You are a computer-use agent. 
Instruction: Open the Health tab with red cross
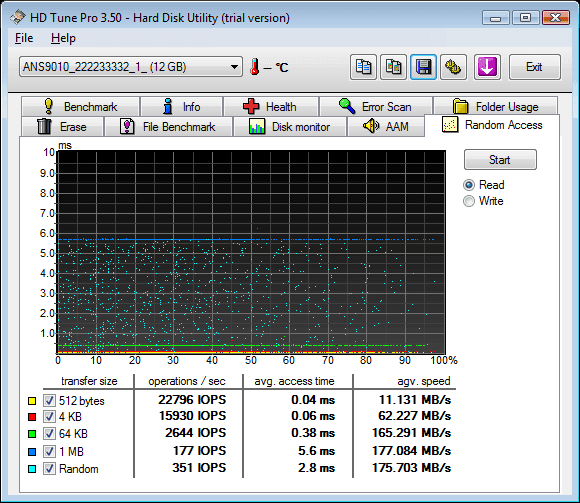[271, 107]
